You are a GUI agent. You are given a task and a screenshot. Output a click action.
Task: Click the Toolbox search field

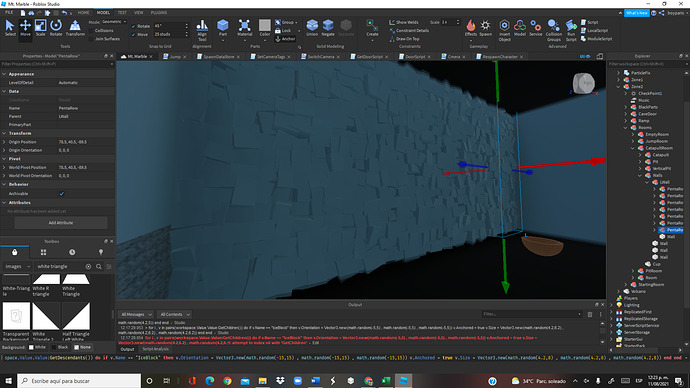click(x=60, y=266)
